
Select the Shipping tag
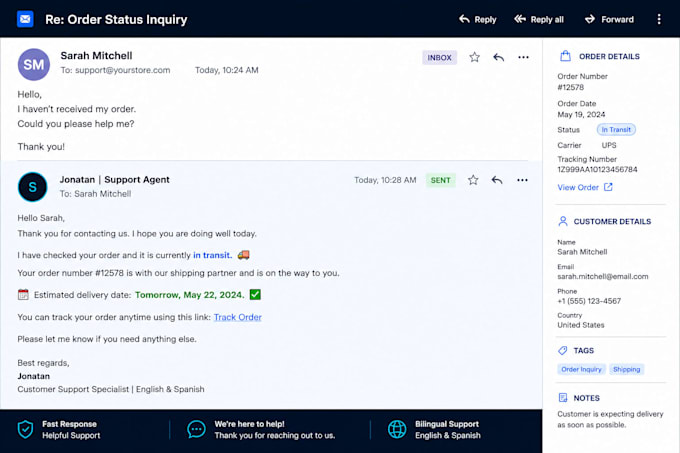coord(627,369)
